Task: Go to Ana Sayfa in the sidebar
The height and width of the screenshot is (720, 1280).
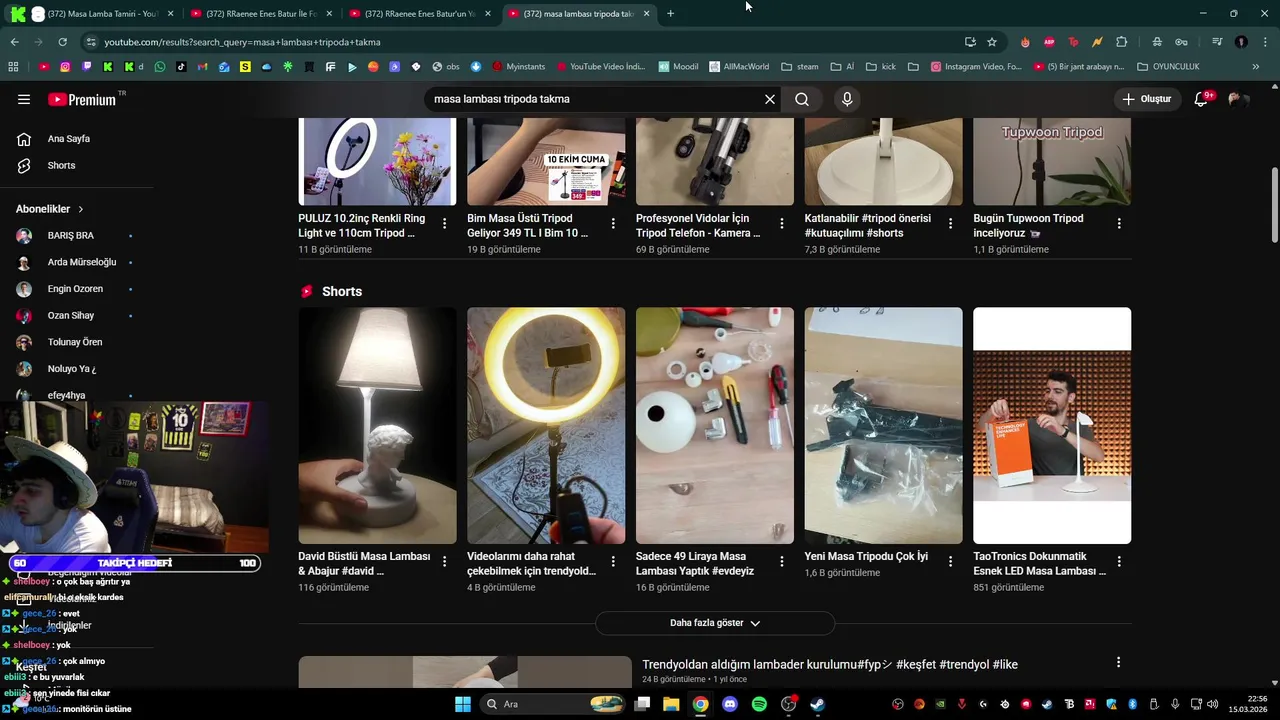Action: [x=77, y=139]
